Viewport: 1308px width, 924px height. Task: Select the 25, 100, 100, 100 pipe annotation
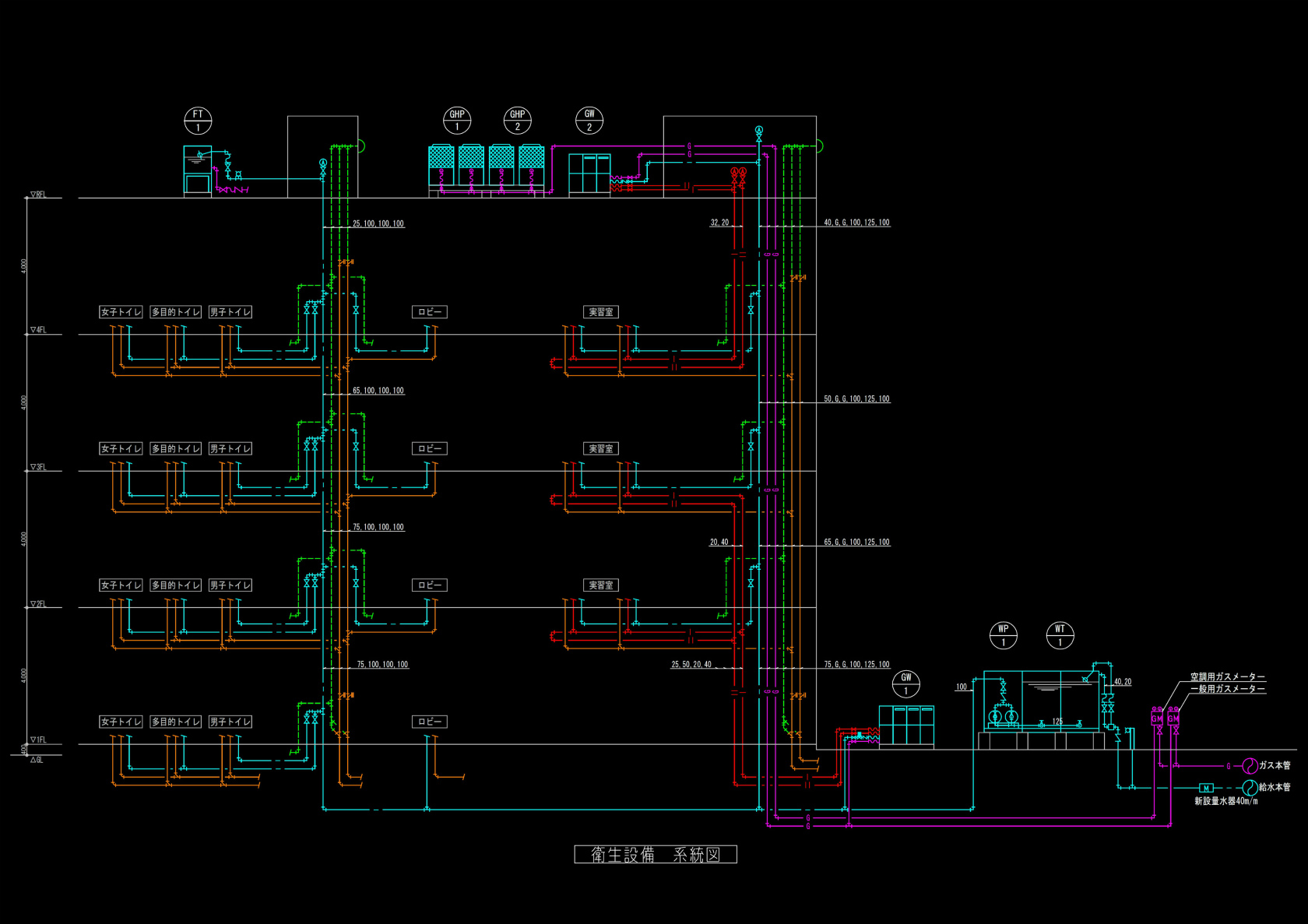378,224
